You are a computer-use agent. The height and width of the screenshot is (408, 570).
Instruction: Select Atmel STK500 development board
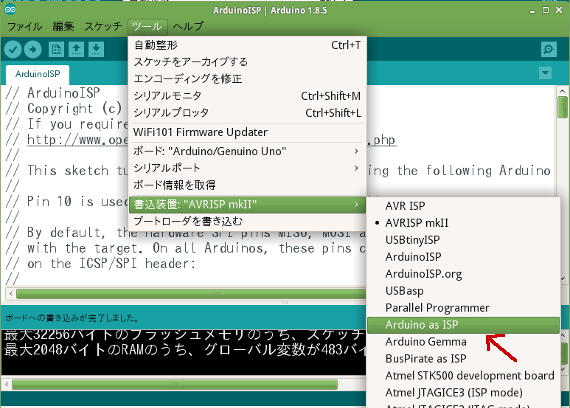(463, 376)
